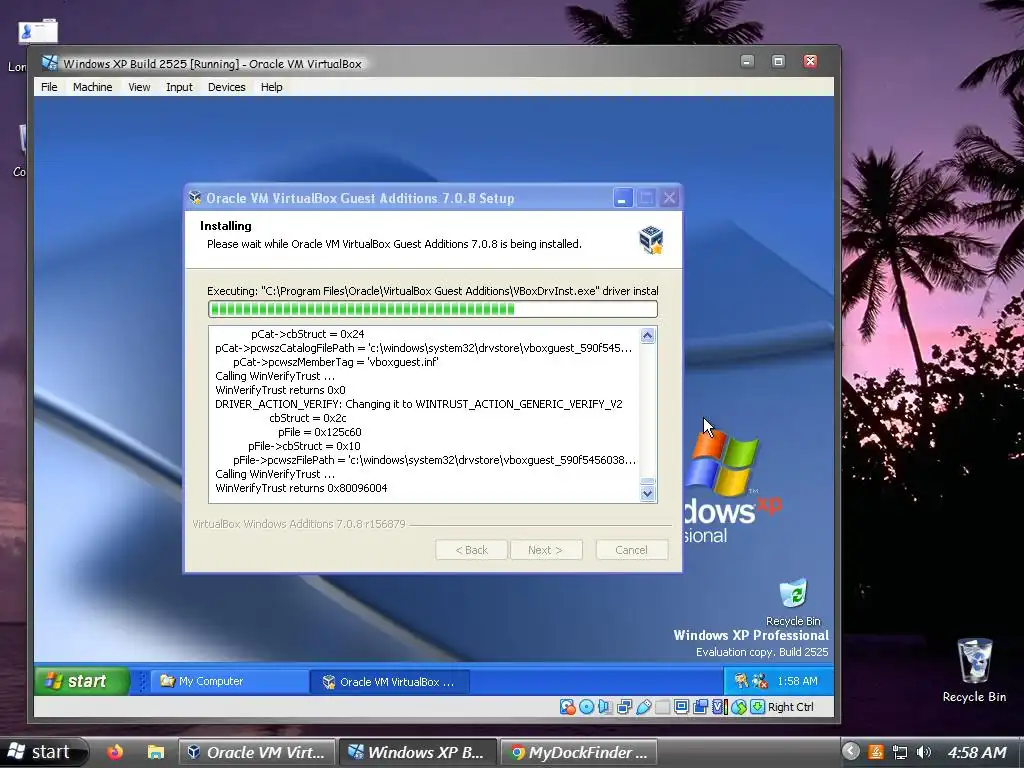Click the USB devices status icon
The width and height of the screenshot is (1024, 768).
pyautogui.click(x=643, y=707)
